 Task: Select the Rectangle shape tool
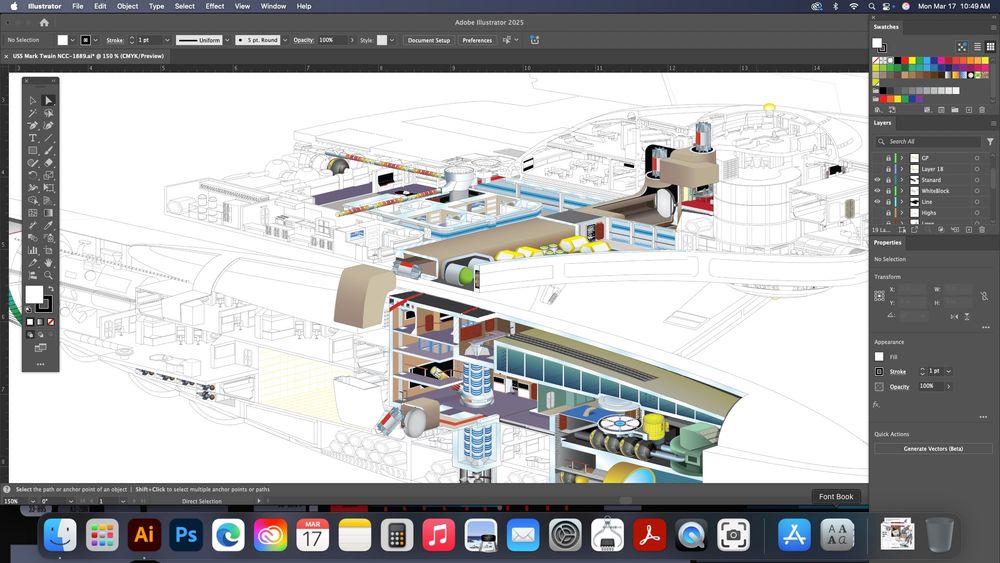(33, 151)
